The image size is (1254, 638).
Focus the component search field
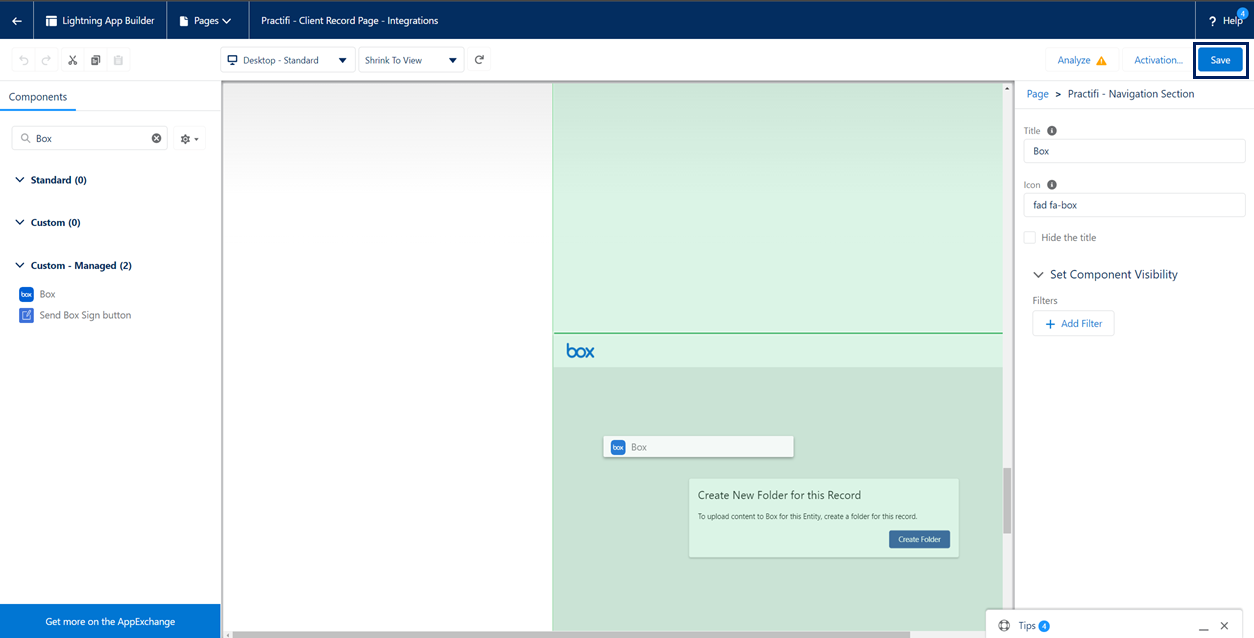[90, 138]
